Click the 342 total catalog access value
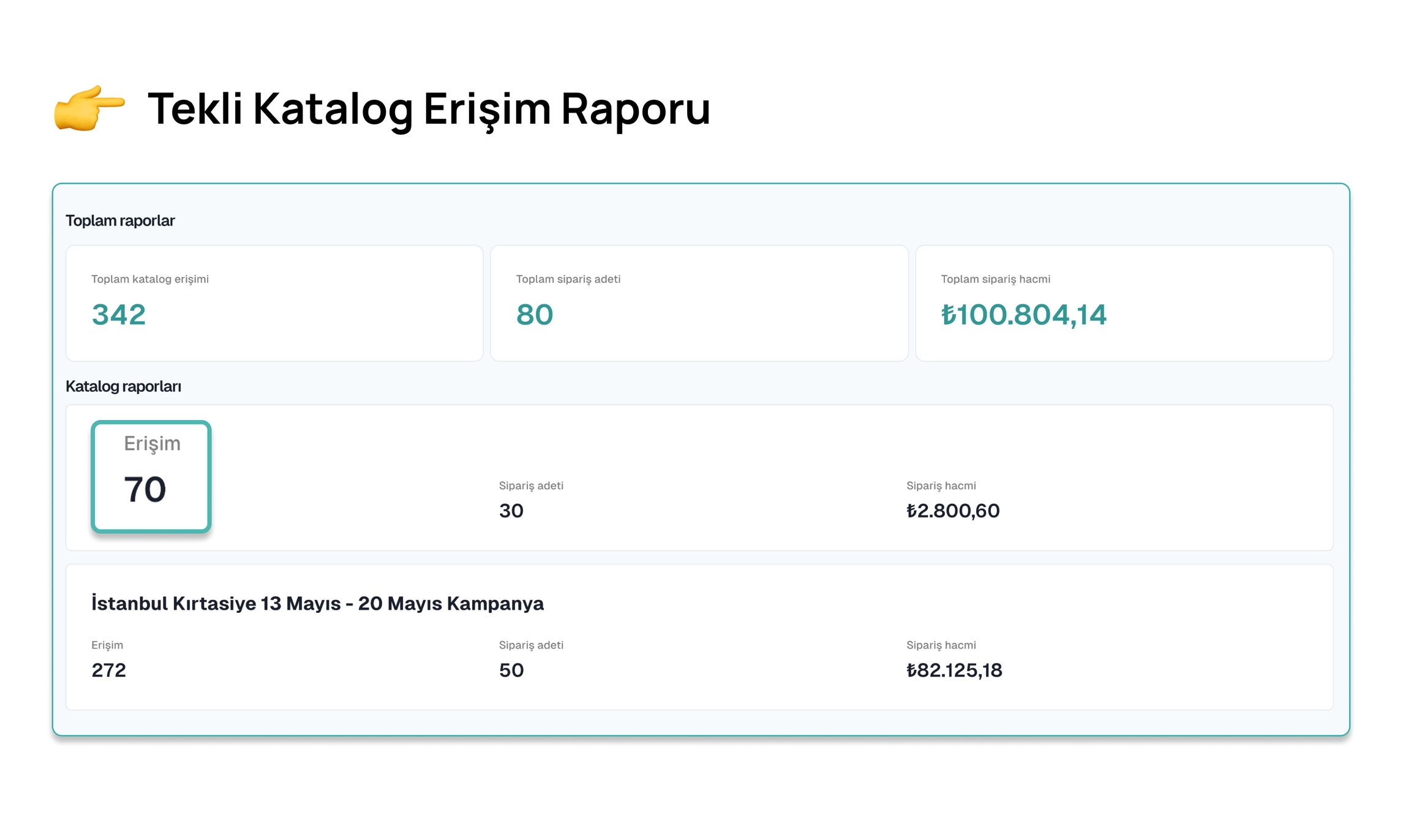1411x840 pixels. pyautogui.click(x=119, y=315)
